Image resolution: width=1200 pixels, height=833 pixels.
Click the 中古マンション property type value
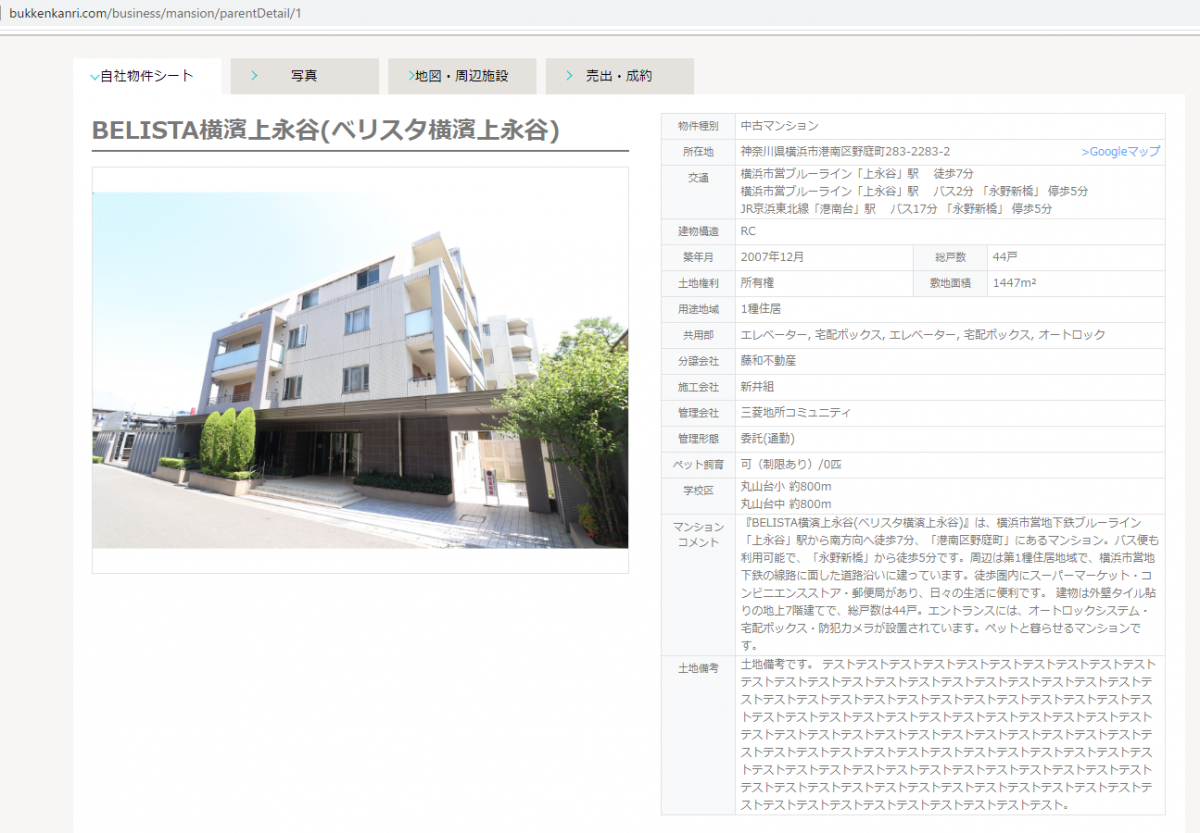coord(779,126)
